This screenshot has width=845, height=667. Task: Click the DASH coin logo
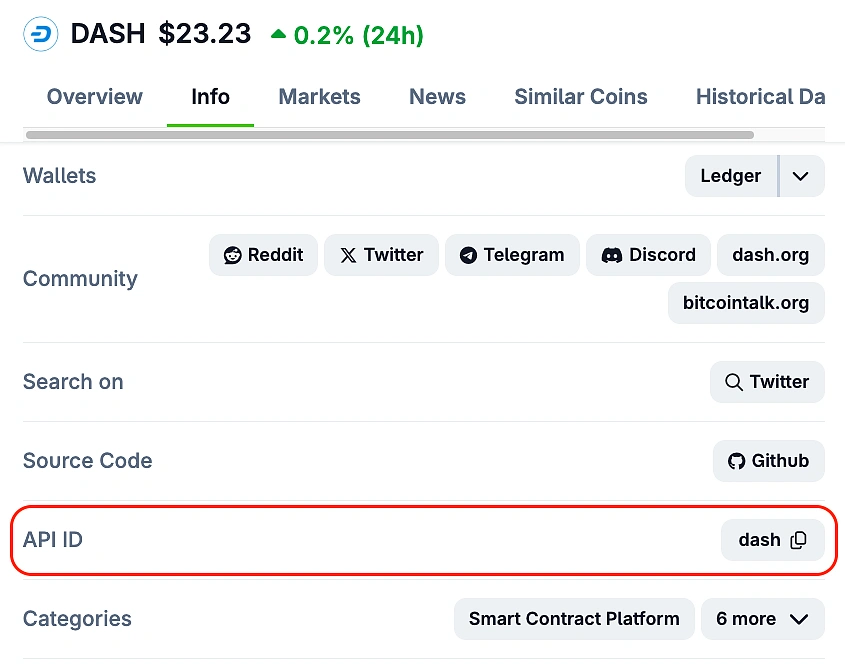[39, 33]
